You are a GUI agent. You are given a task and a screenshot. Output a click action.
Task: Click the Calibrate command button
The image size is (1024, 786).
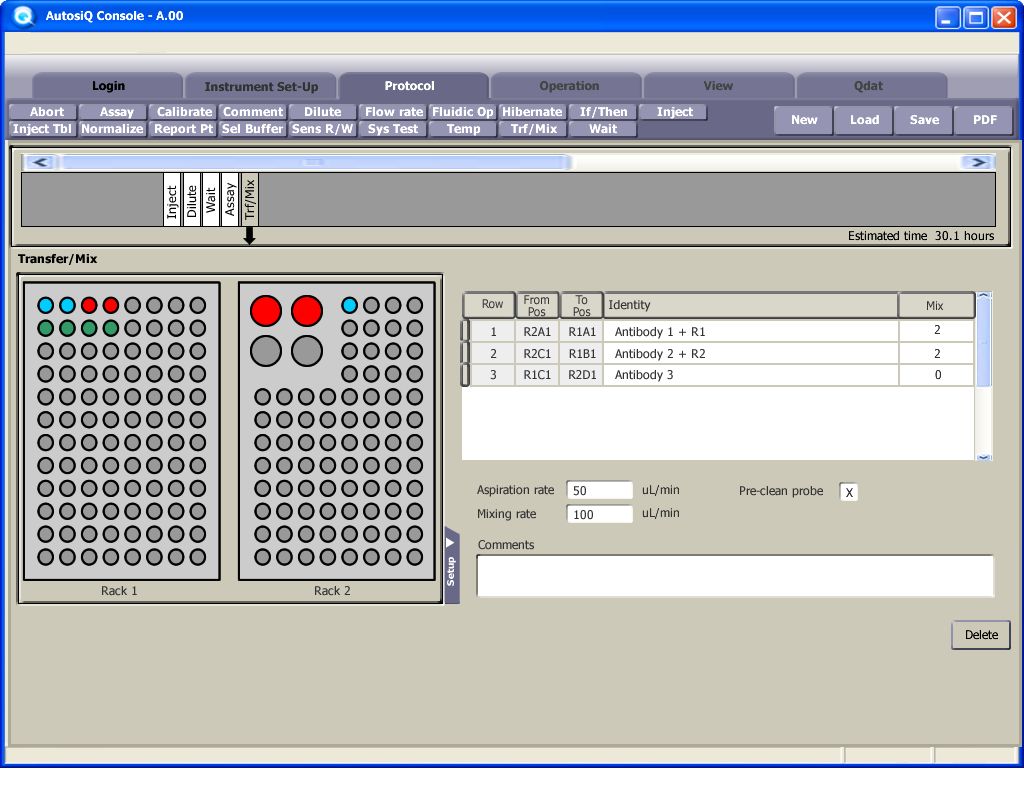pyautogui.click(x=184, y=112)
